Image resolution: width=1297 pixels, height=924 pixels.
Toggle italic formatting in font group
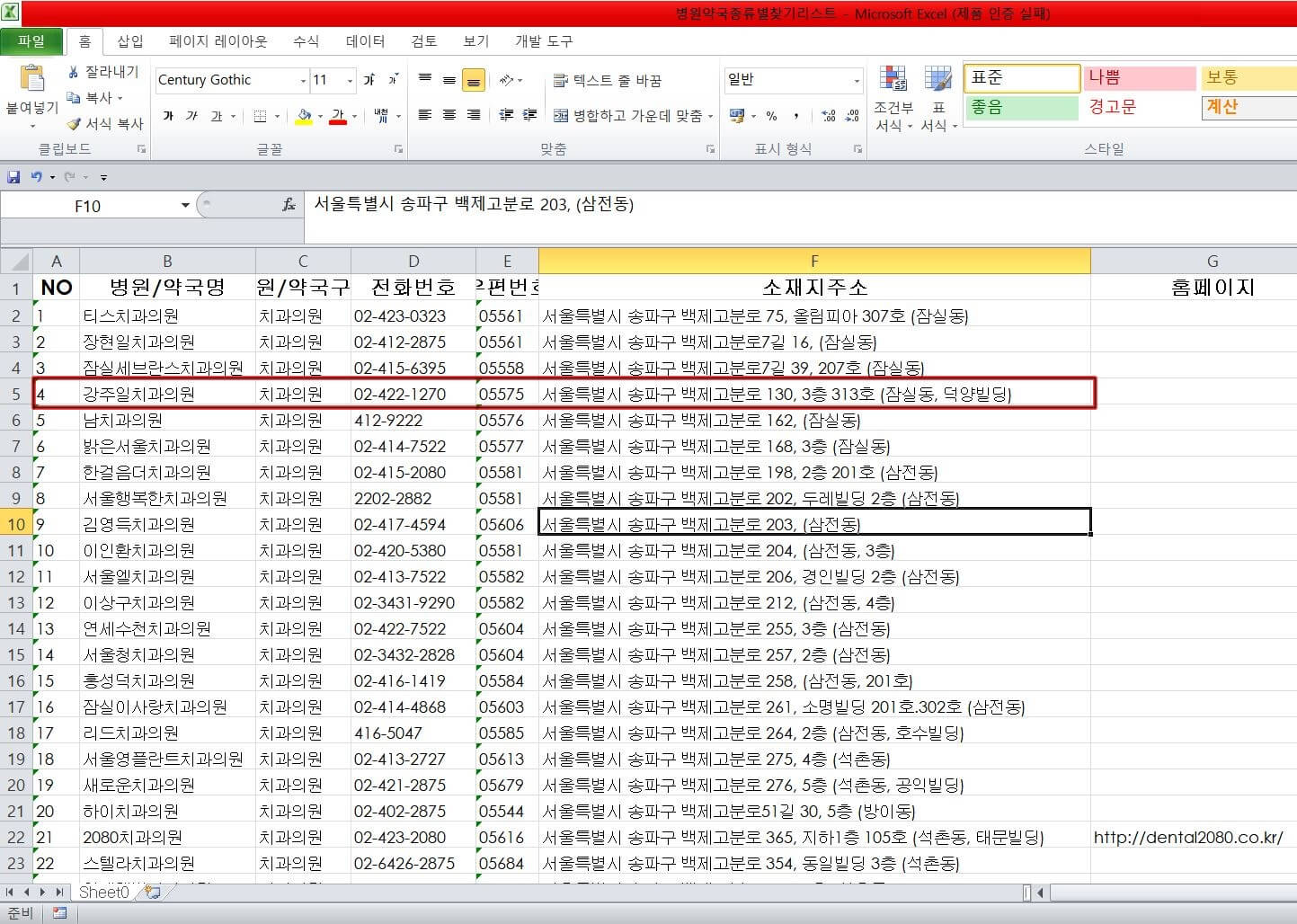tap(190, 116)
